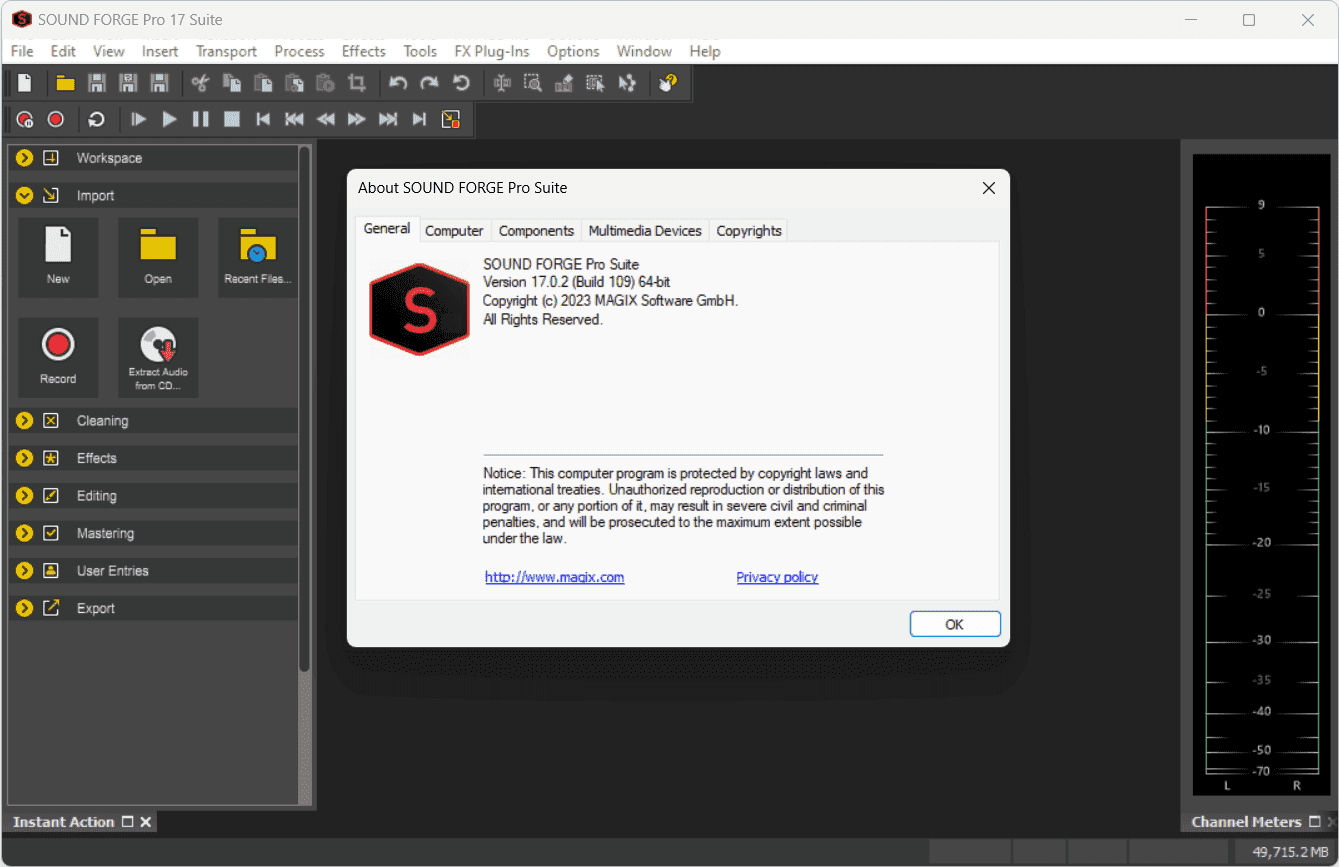The image size is (1339, 867).
Task: Float the Instant Action panel window
Action: pyautogui.click(x=127, y=822)
